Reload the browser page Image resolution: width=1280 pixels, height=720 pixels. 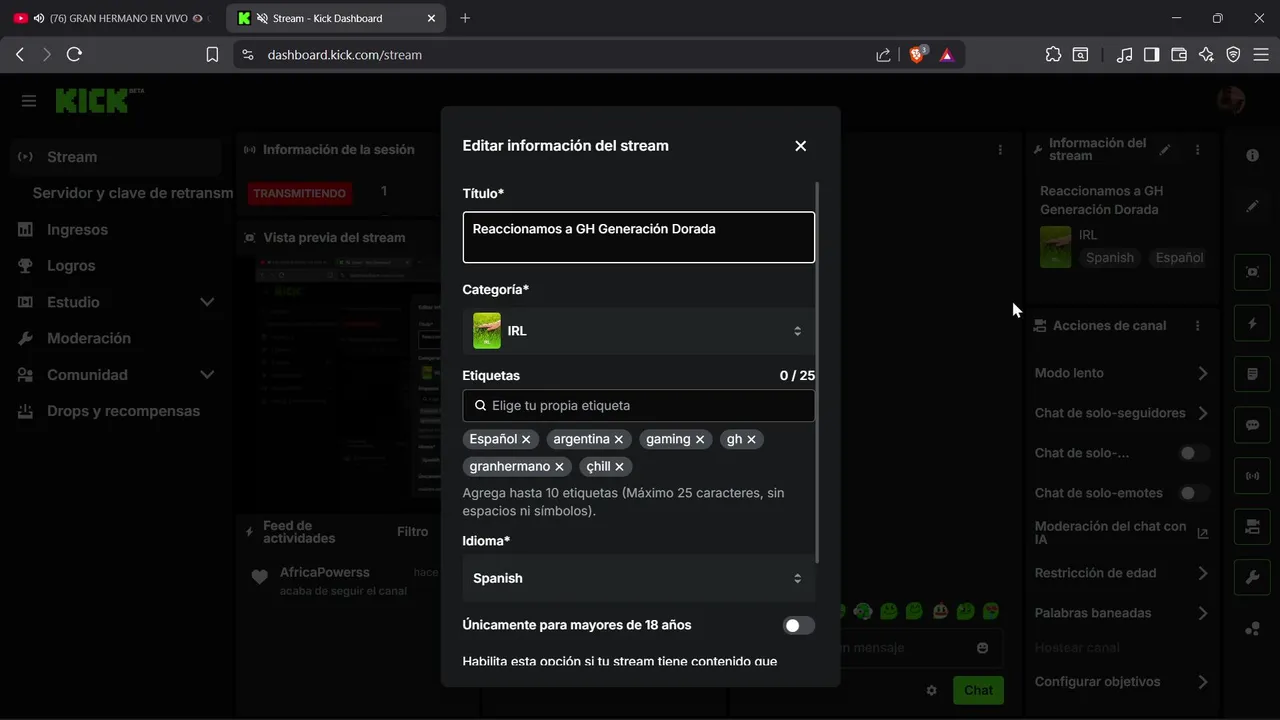74,55
